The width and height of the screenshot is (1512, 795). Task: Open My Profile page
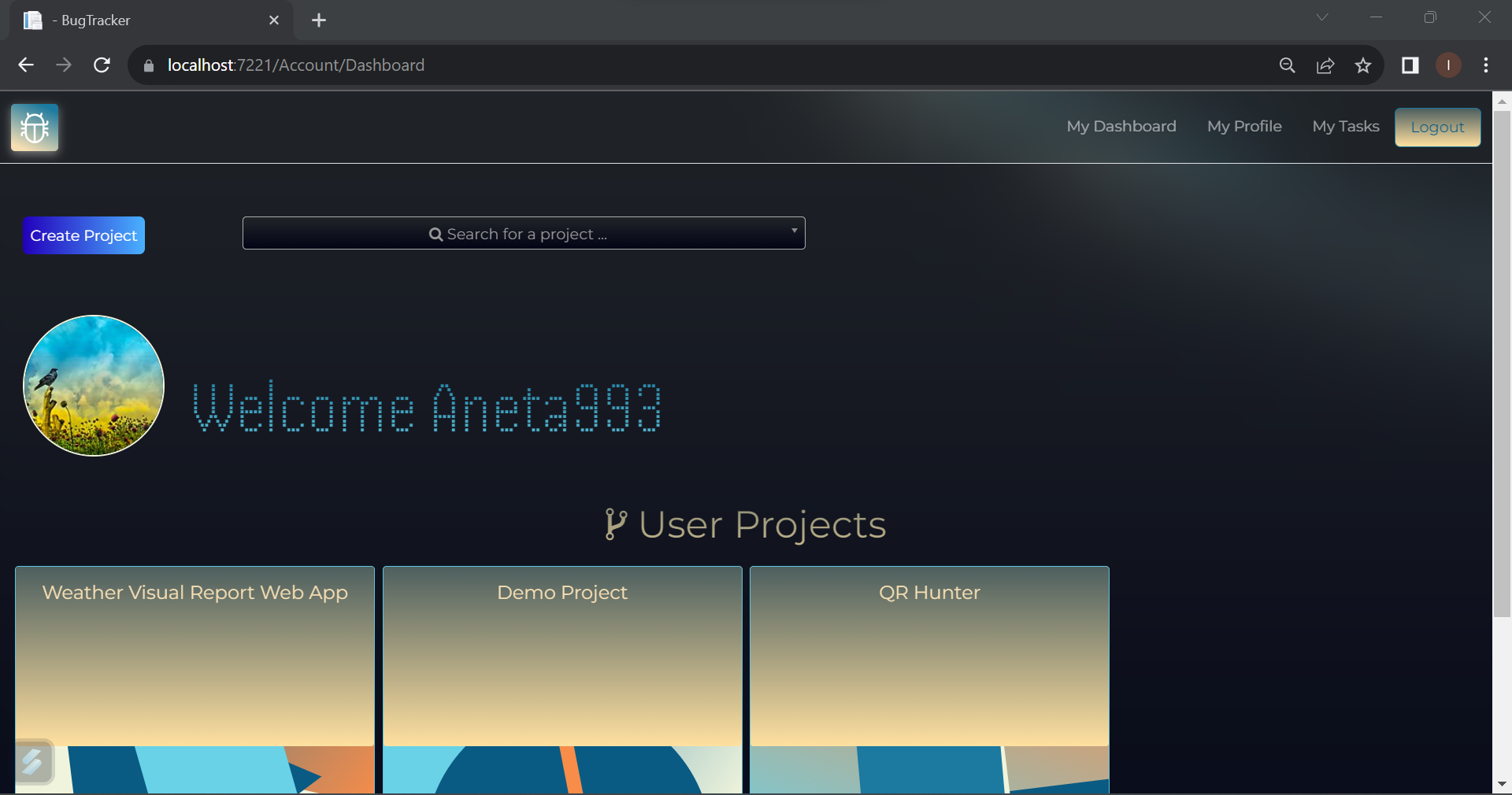(1244, 127)
